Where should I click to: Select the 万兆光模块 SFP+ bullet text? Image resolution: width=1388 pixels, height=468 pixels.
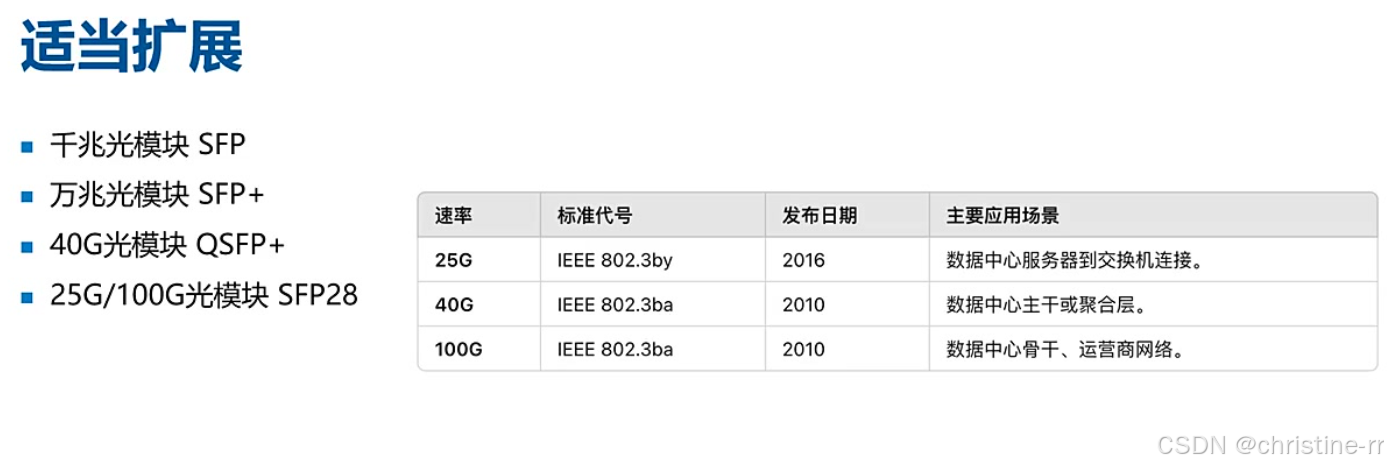coord(157,194)
